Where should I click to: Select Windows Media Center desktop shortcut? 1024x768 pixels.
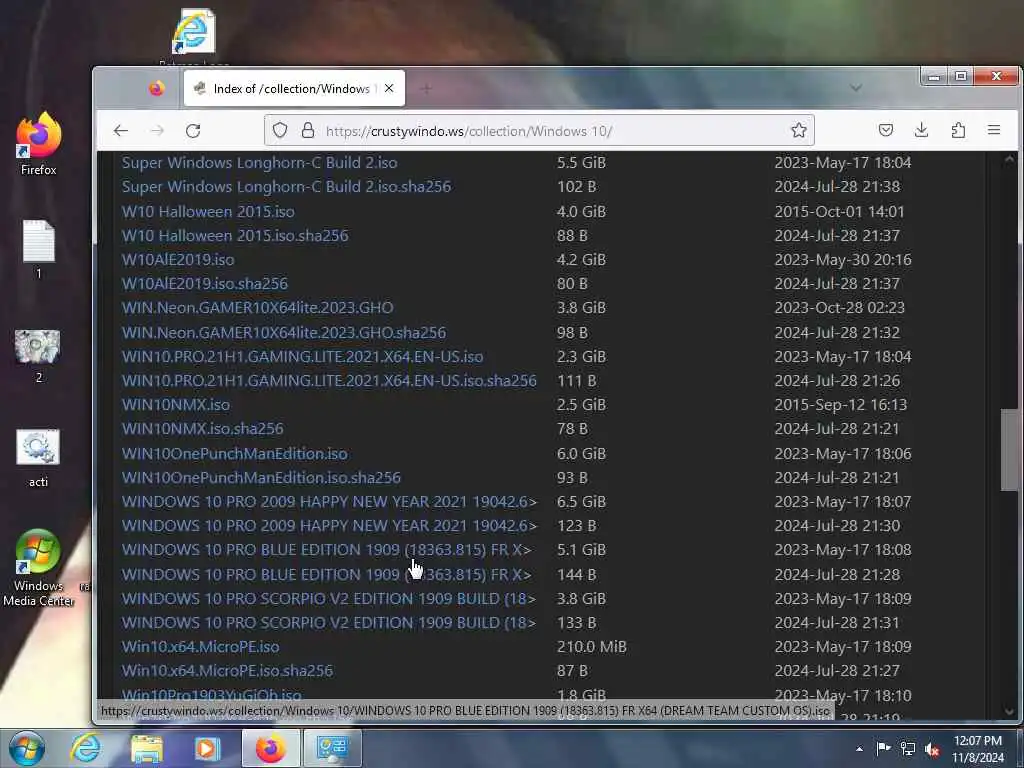point(38,568)
